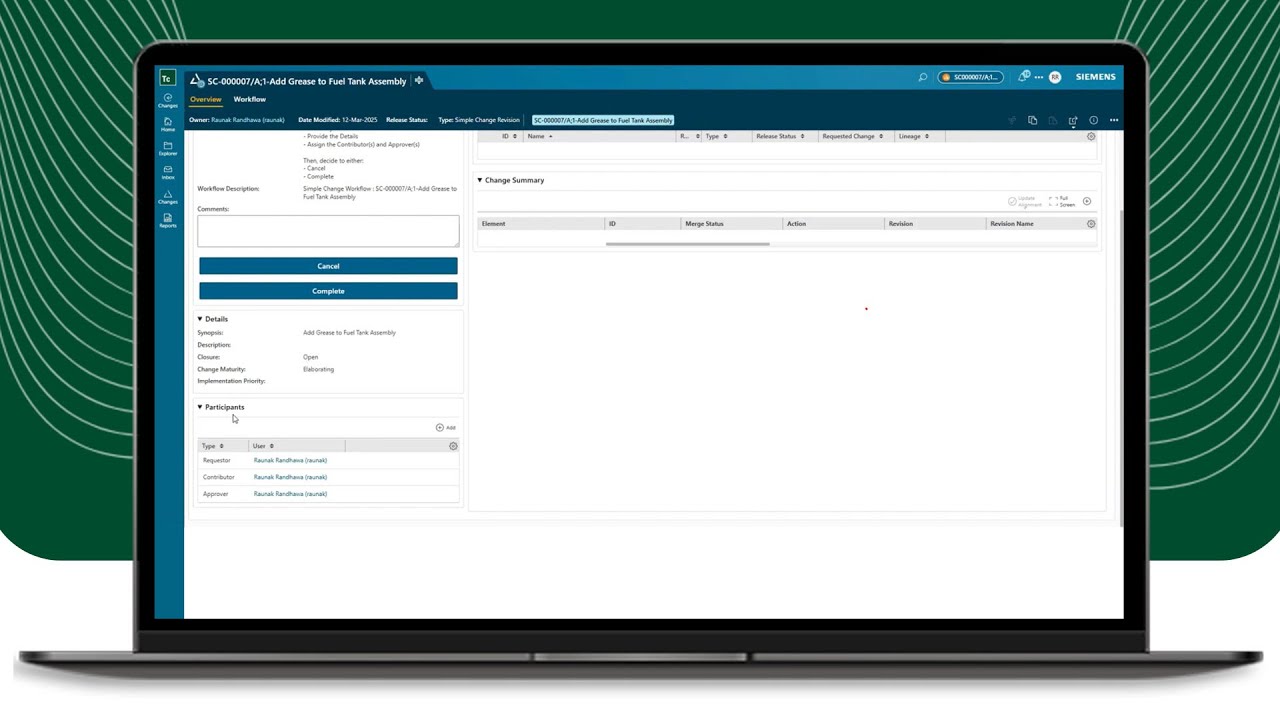Image resolution: width=1280 pixels, height=720 pixels.
Task: Open Change Summary table settings gear
Action: point(1091,224)
